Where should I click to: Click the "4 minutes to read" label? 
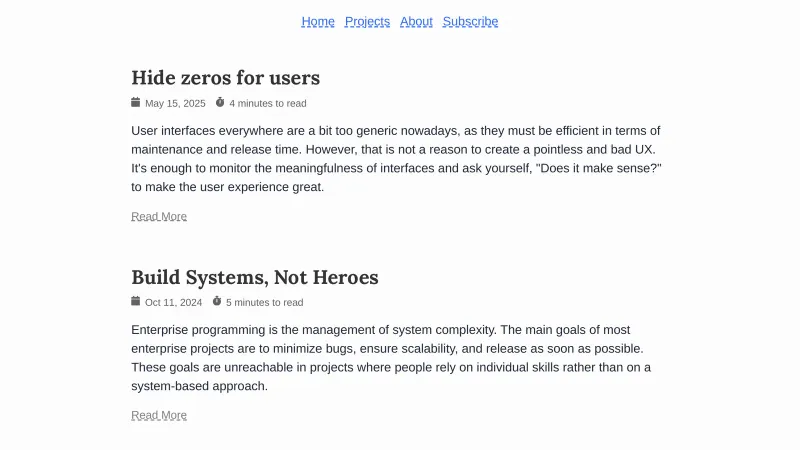point(267,103)
